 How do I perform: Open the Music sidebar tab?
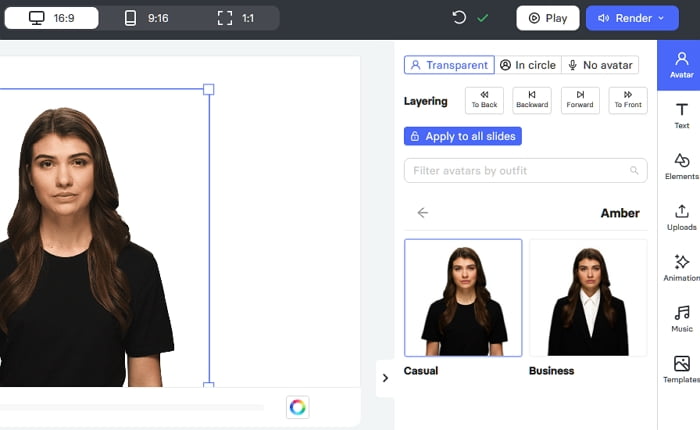click(681, 319)
